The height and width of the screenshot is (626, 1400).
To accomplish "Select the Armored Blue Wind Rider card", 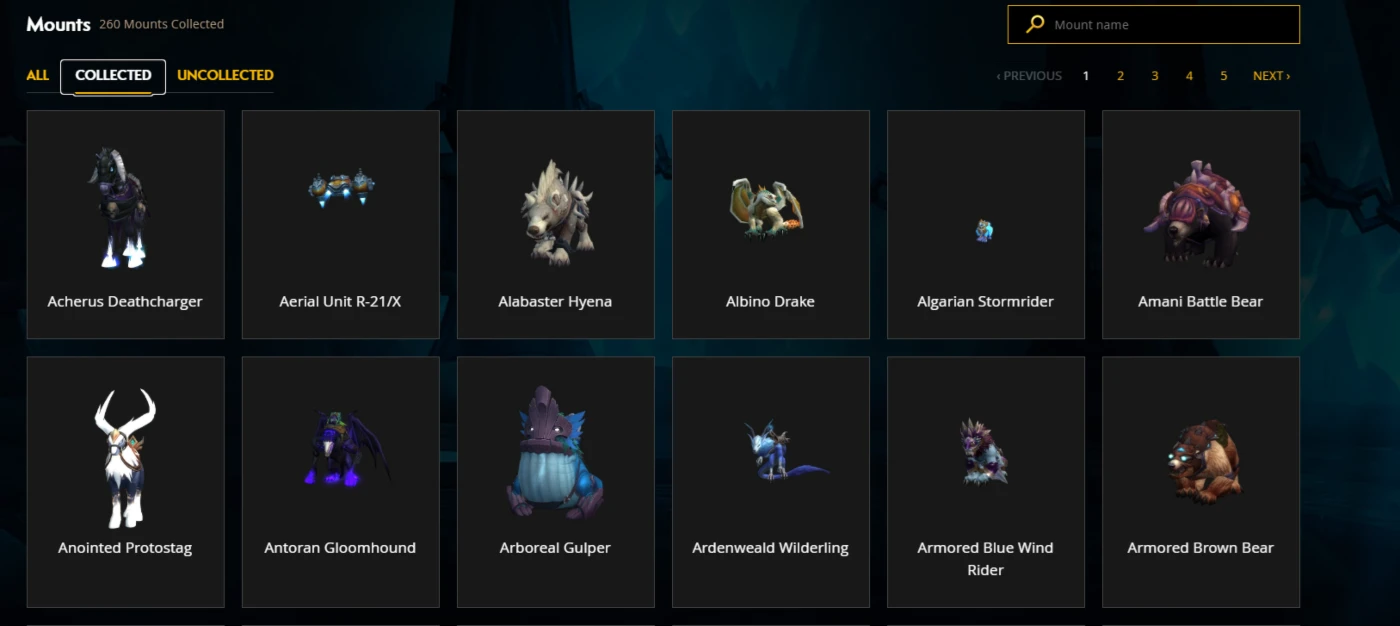I will [x=986, y=482].
